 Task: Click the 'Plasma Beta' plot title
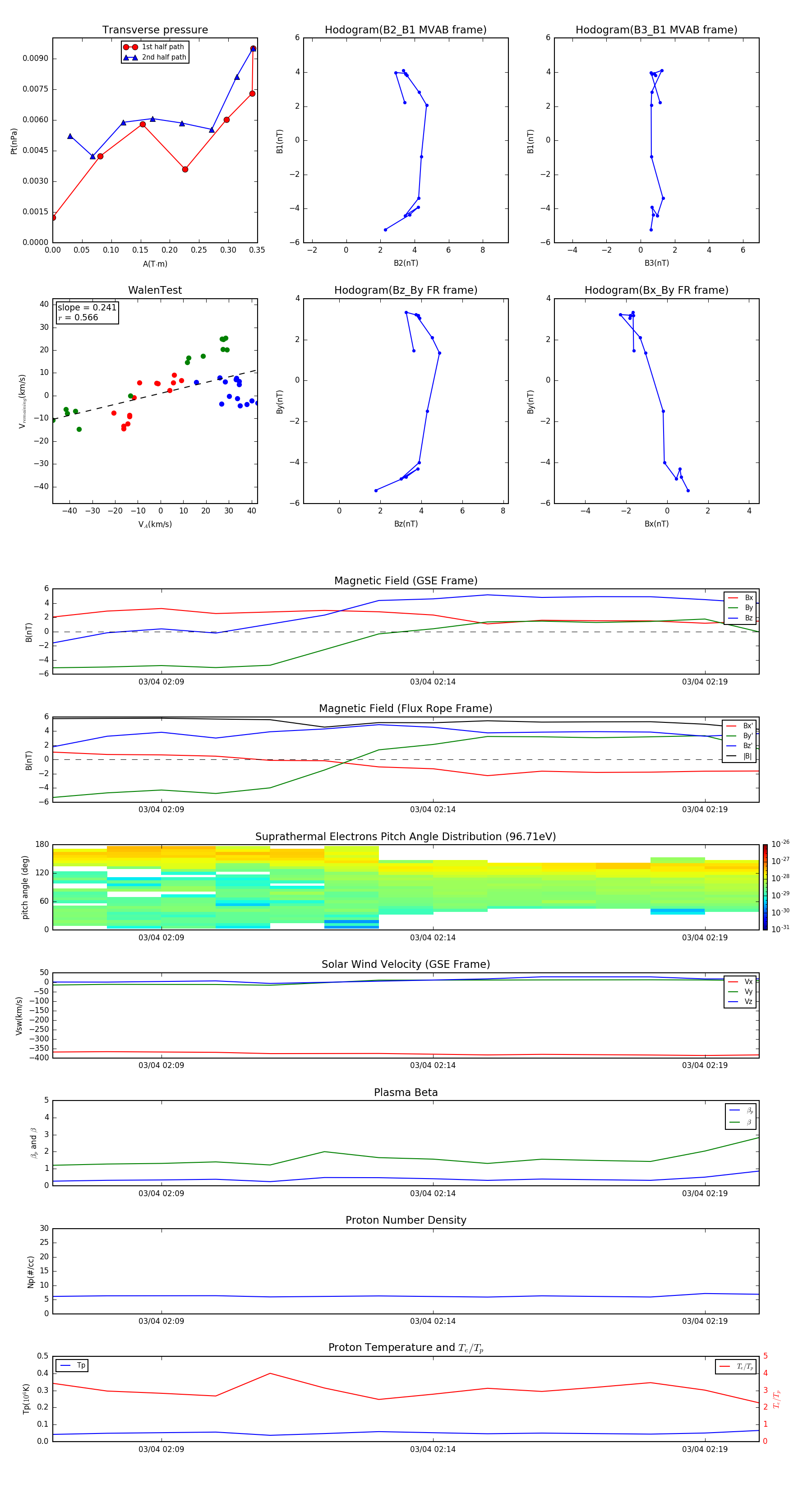[x=406, y=1093]
